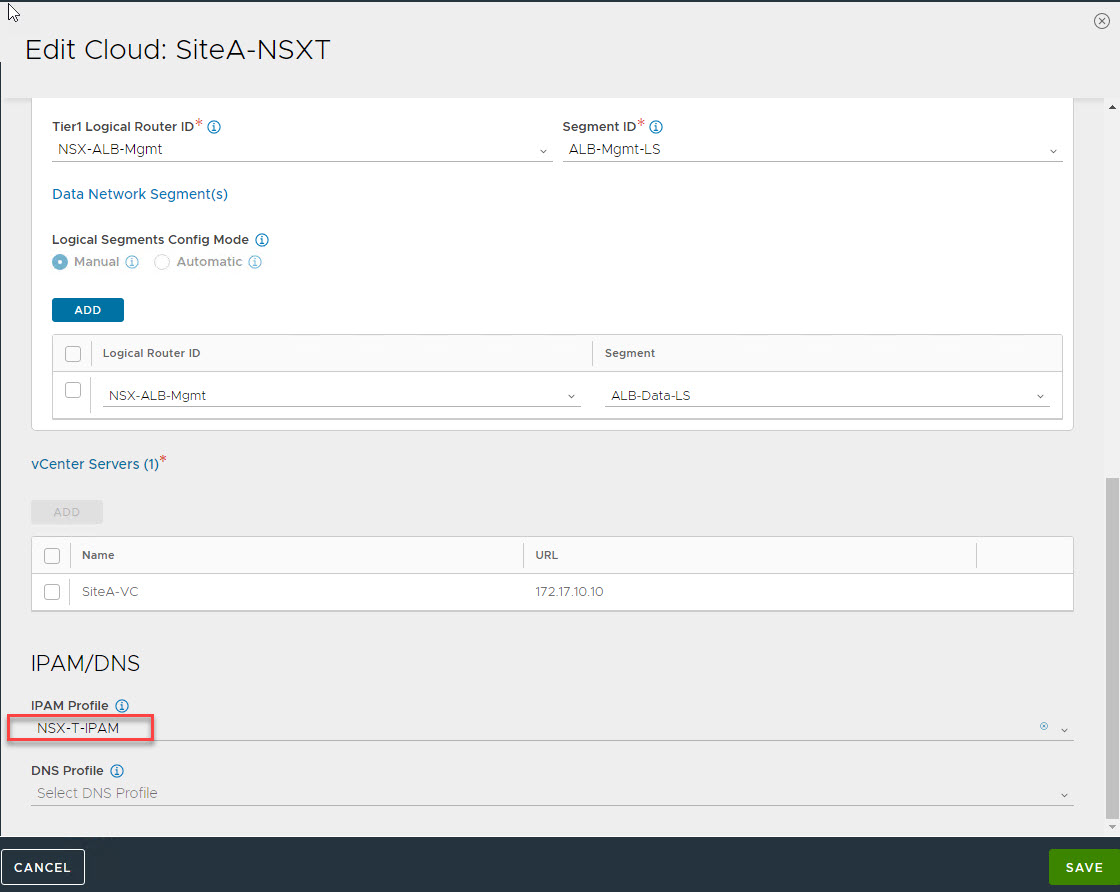Tick the SiteA-VC vCenter server checkbox
Image resolution: width=1120 pixels, height=892 pixels.
52,592
